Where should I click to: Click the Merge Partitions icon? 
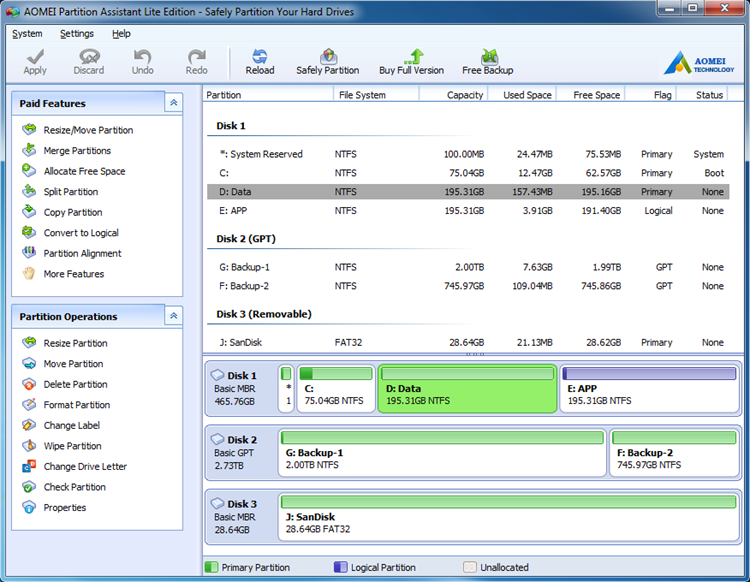[x=29, y=150]
